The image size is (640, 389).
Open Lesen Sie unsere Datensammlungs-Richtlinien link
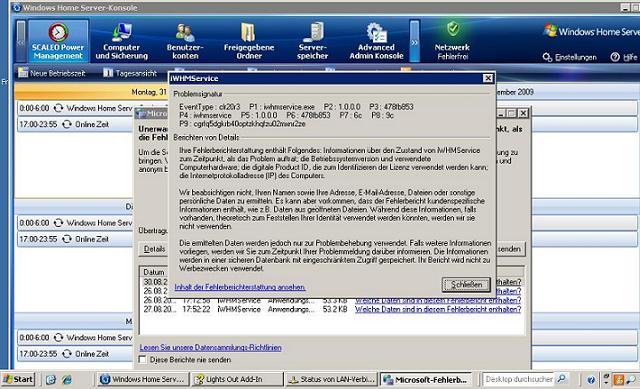[x=211, y=348]
